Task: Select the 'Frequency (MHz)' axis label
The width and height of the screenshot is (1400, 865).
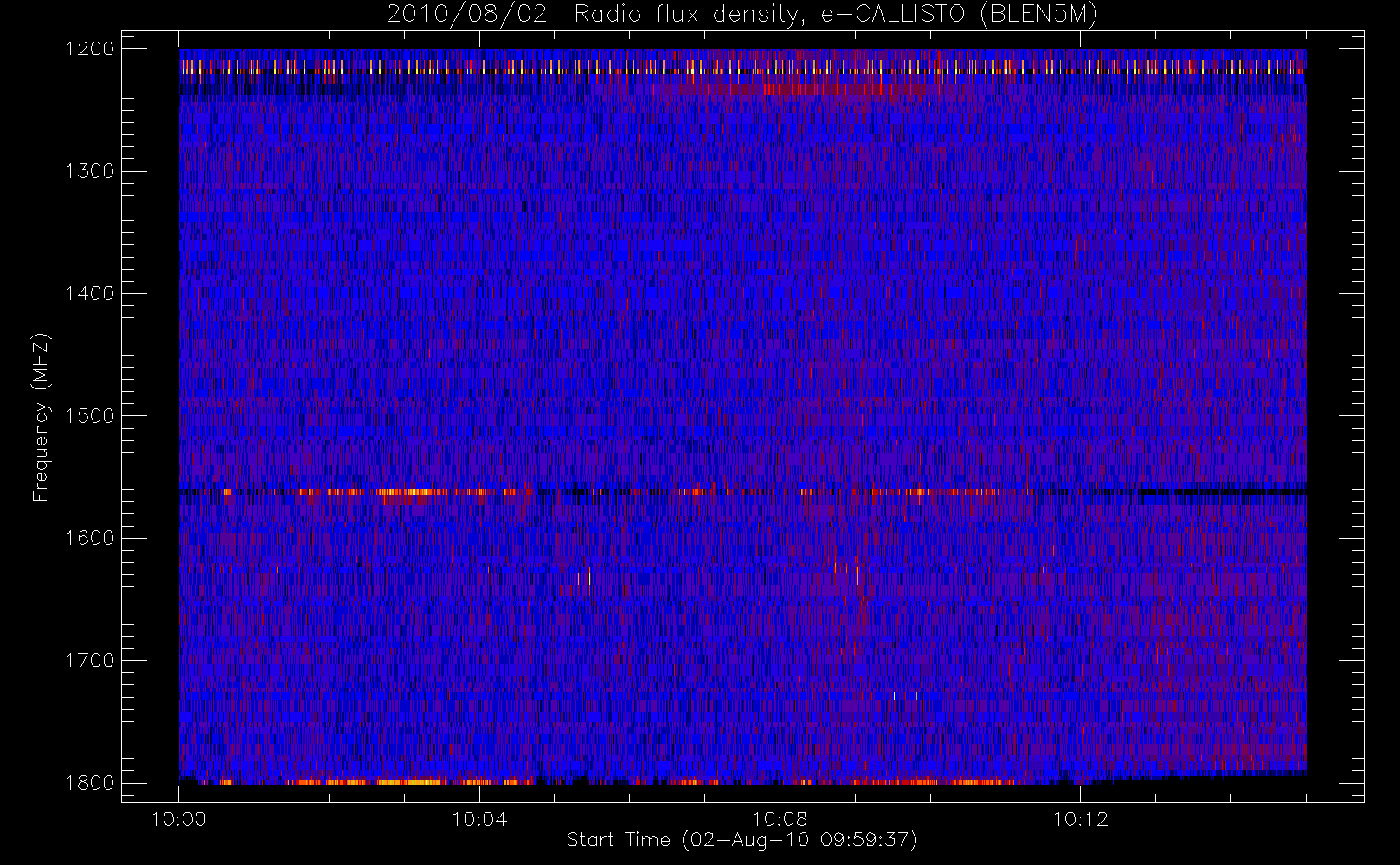Action: click(x=41, y=417)
